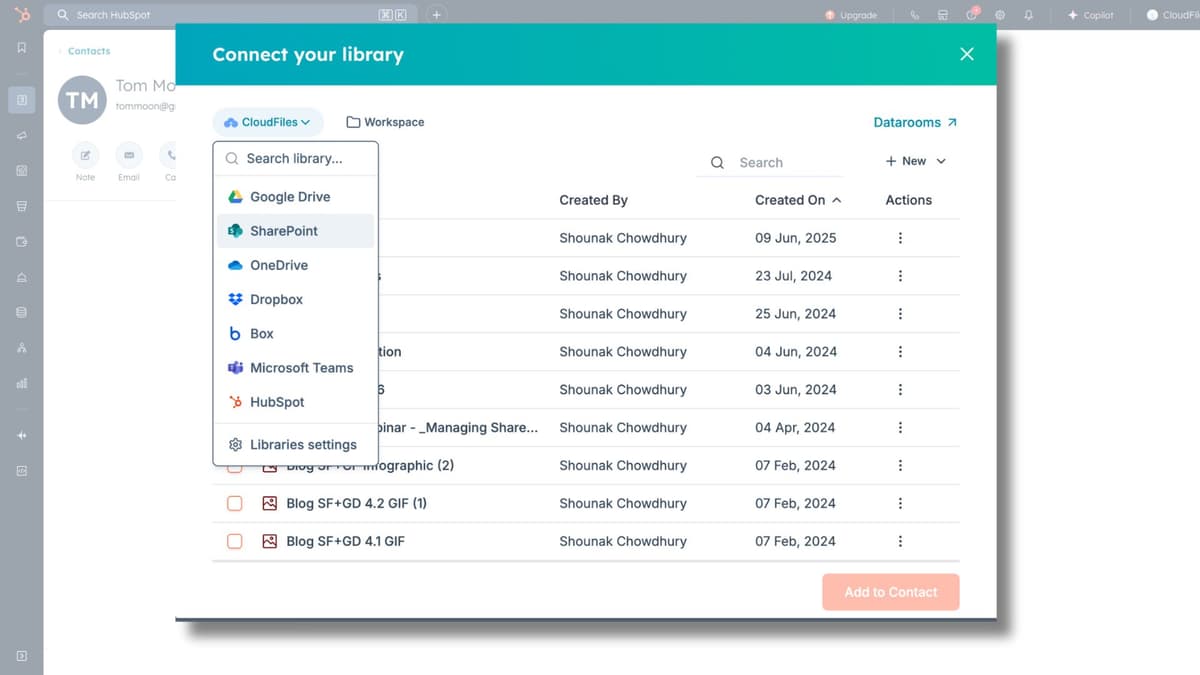The image size is (1200, 675).
Task: Open Microsoft Teams library option
Action: pyautogui.click(x=301, y=367)
